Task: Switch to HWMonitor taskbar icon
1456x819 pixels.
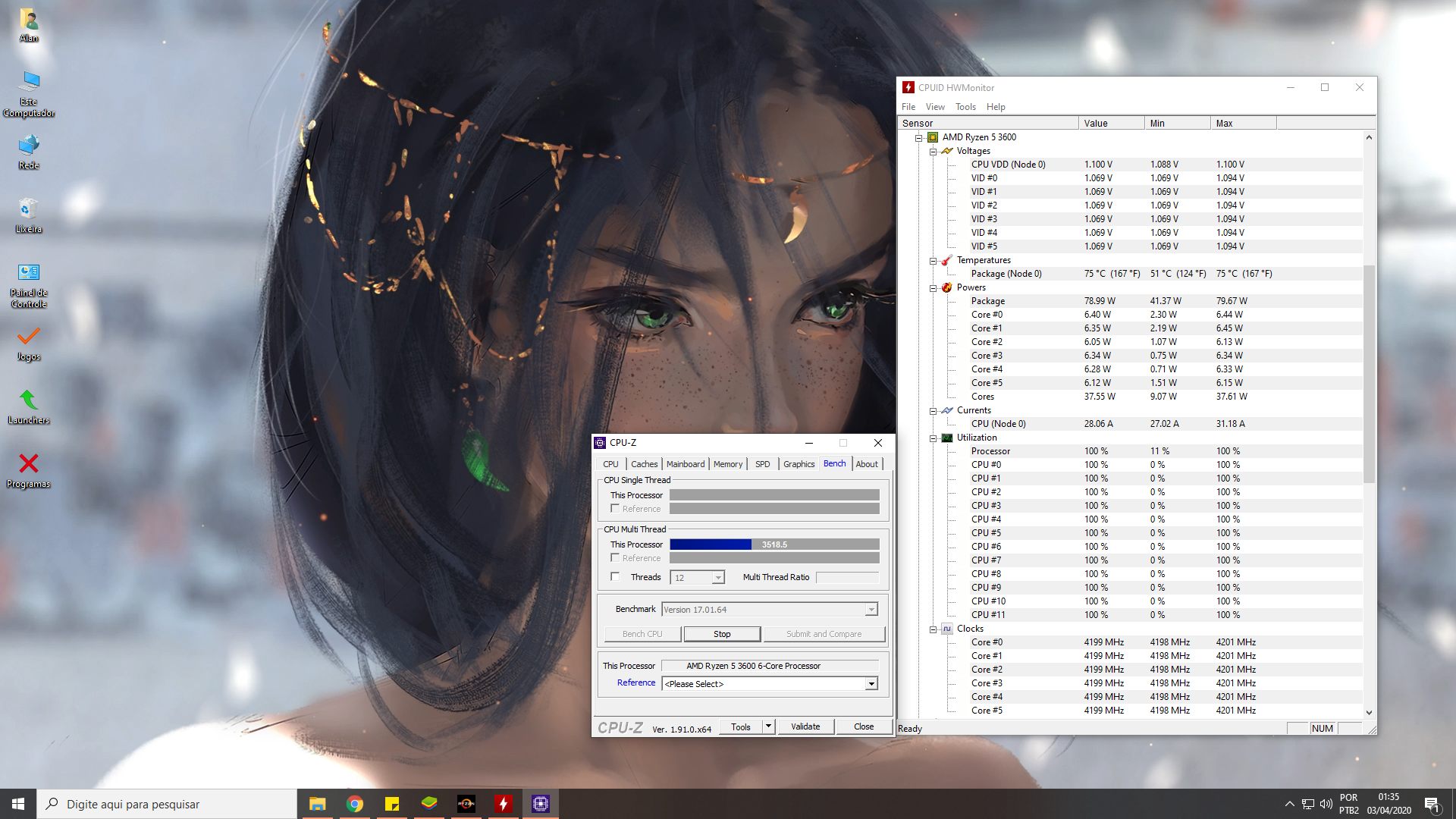Action: 503,804
